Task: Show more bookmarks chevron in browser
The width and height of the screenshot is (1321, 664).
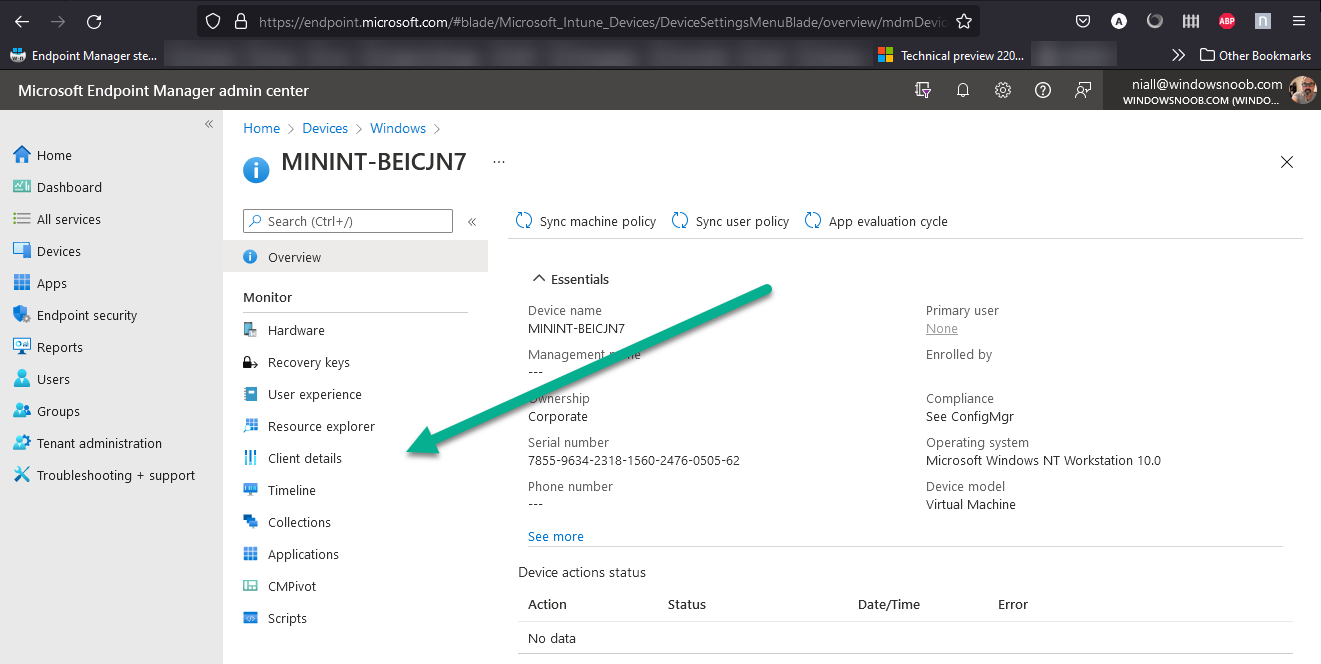Action: (x=1178, y=56)
